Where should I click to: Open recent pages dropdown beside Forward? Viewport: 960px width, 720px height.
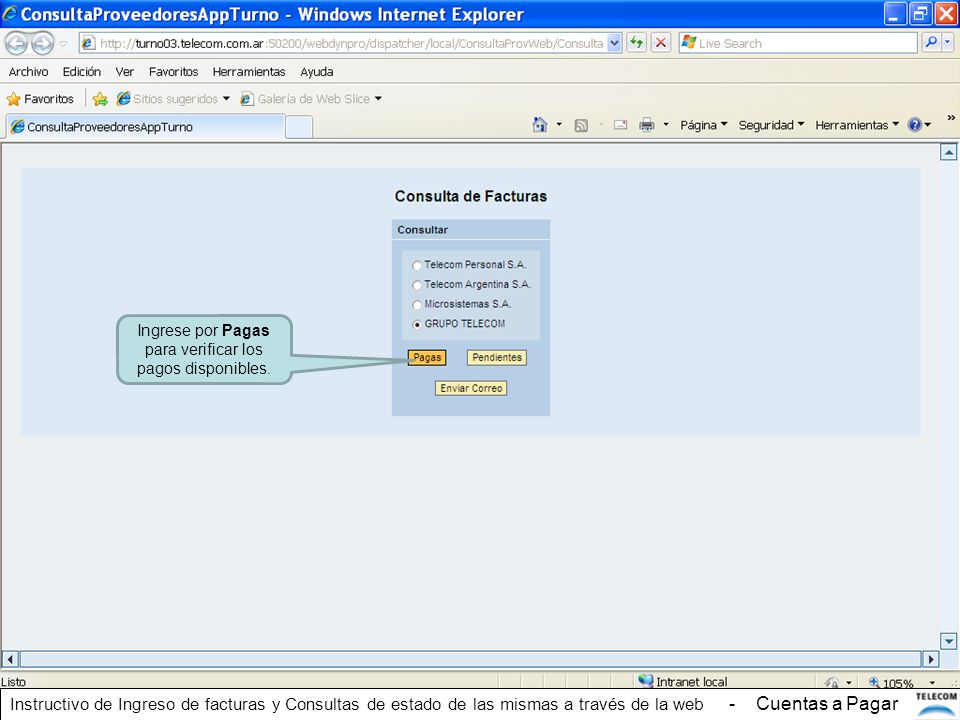point(63,44)
